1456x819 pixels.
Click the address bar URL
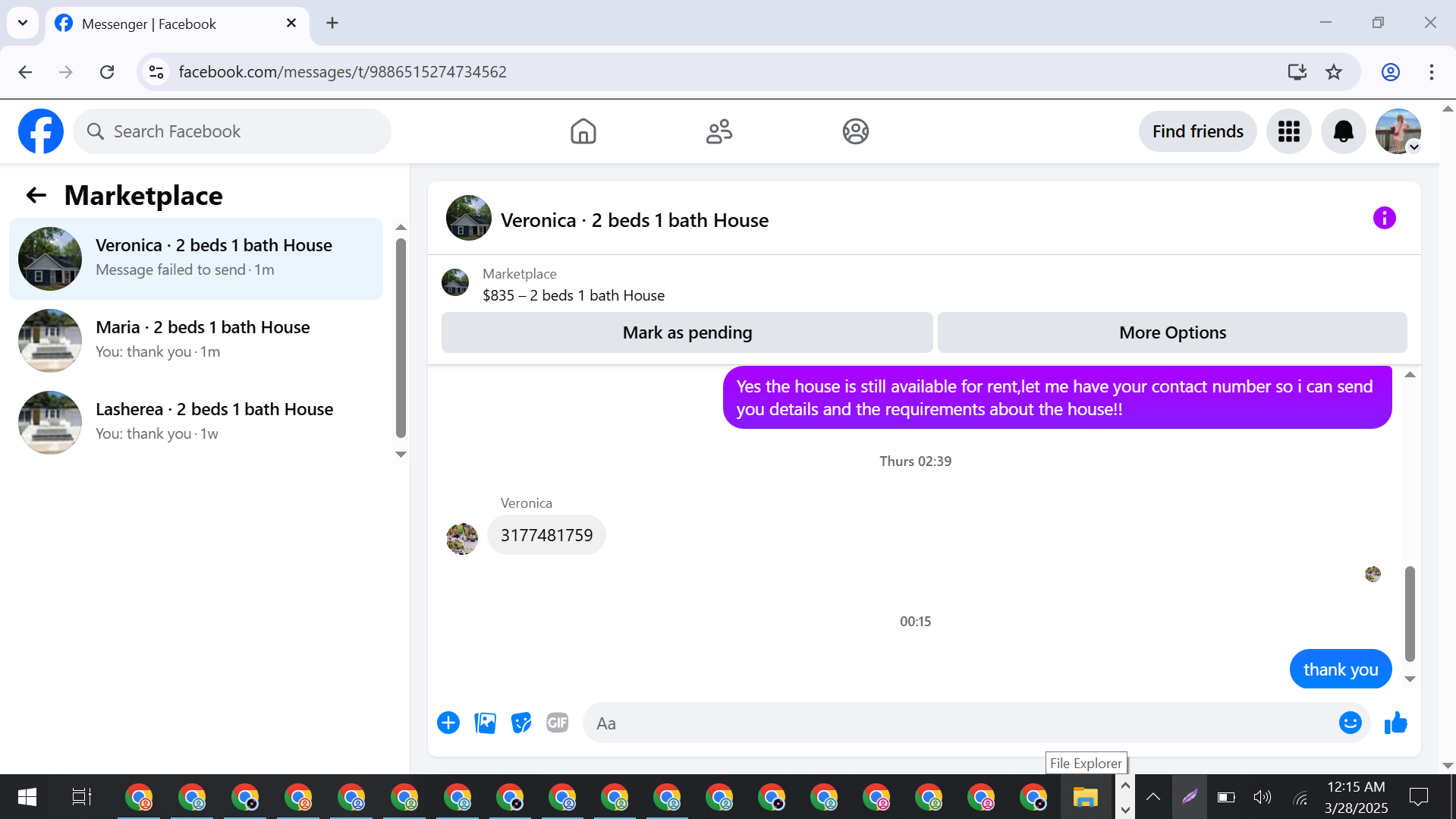point(342,72)
